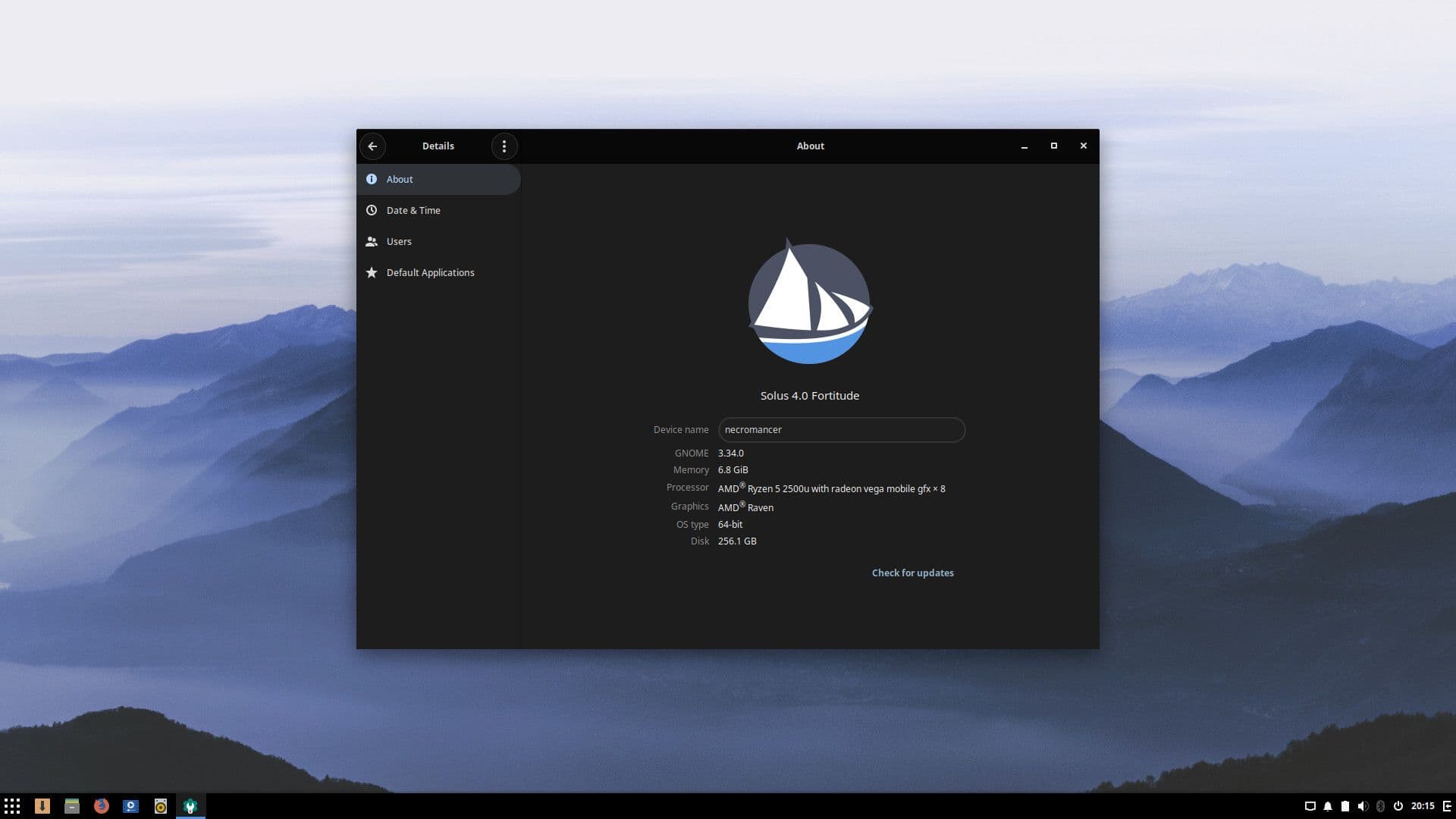Click Check for updates link
Screen dimensions: 1456x819
913,572
